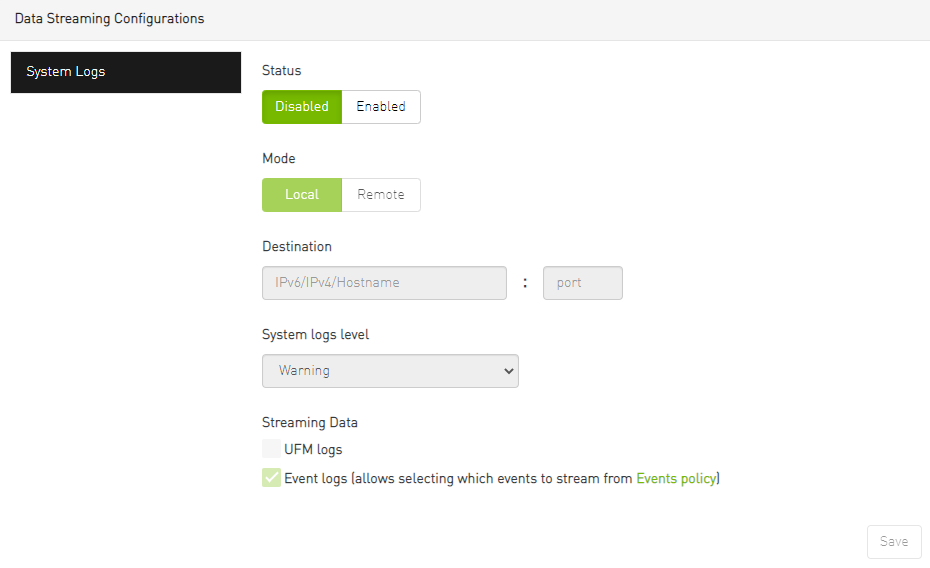Click the Destination field label

296,246
